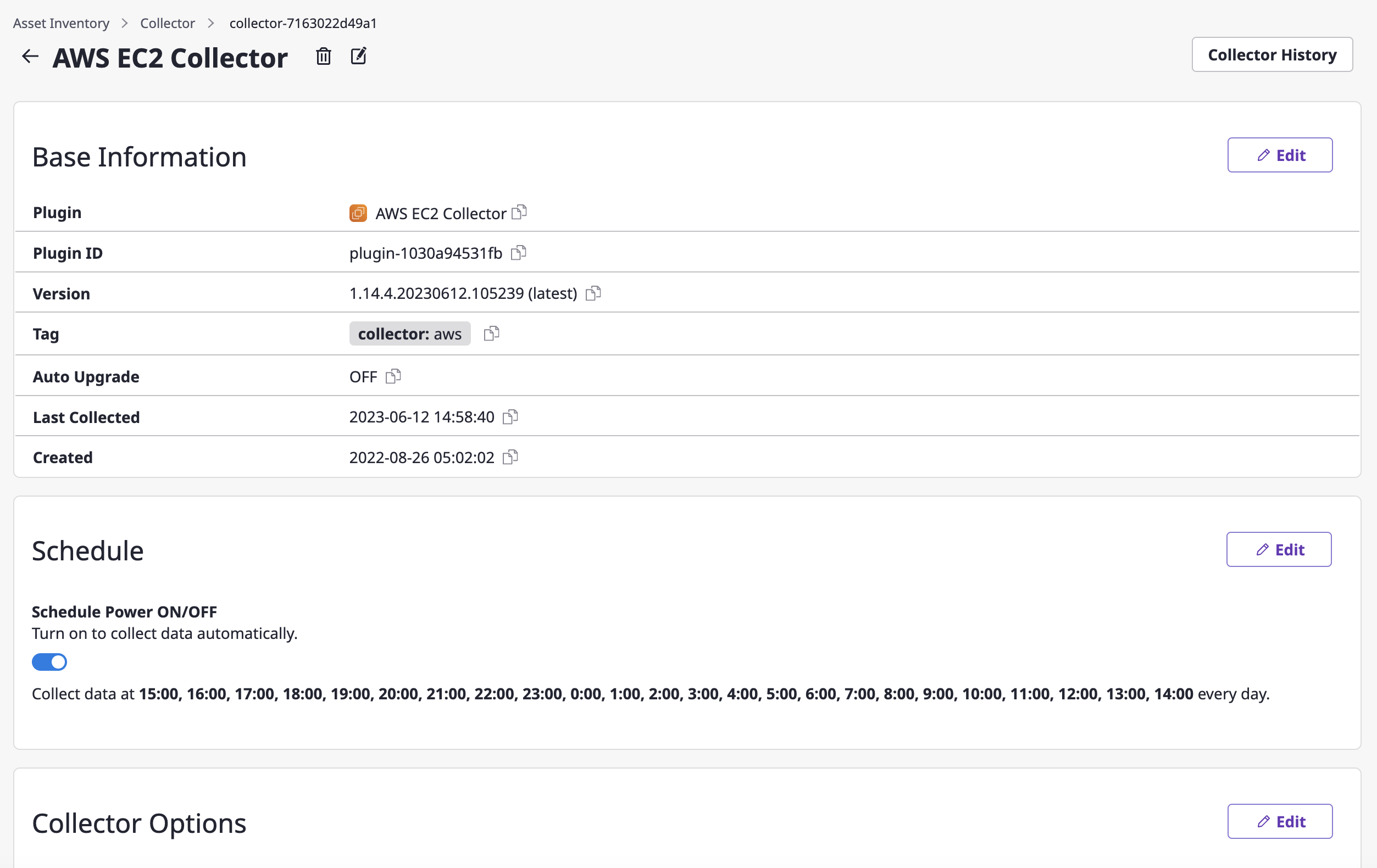Edit the Base Information section
This screenshot has width=1377, height=868.
(x=1279, y=155)
